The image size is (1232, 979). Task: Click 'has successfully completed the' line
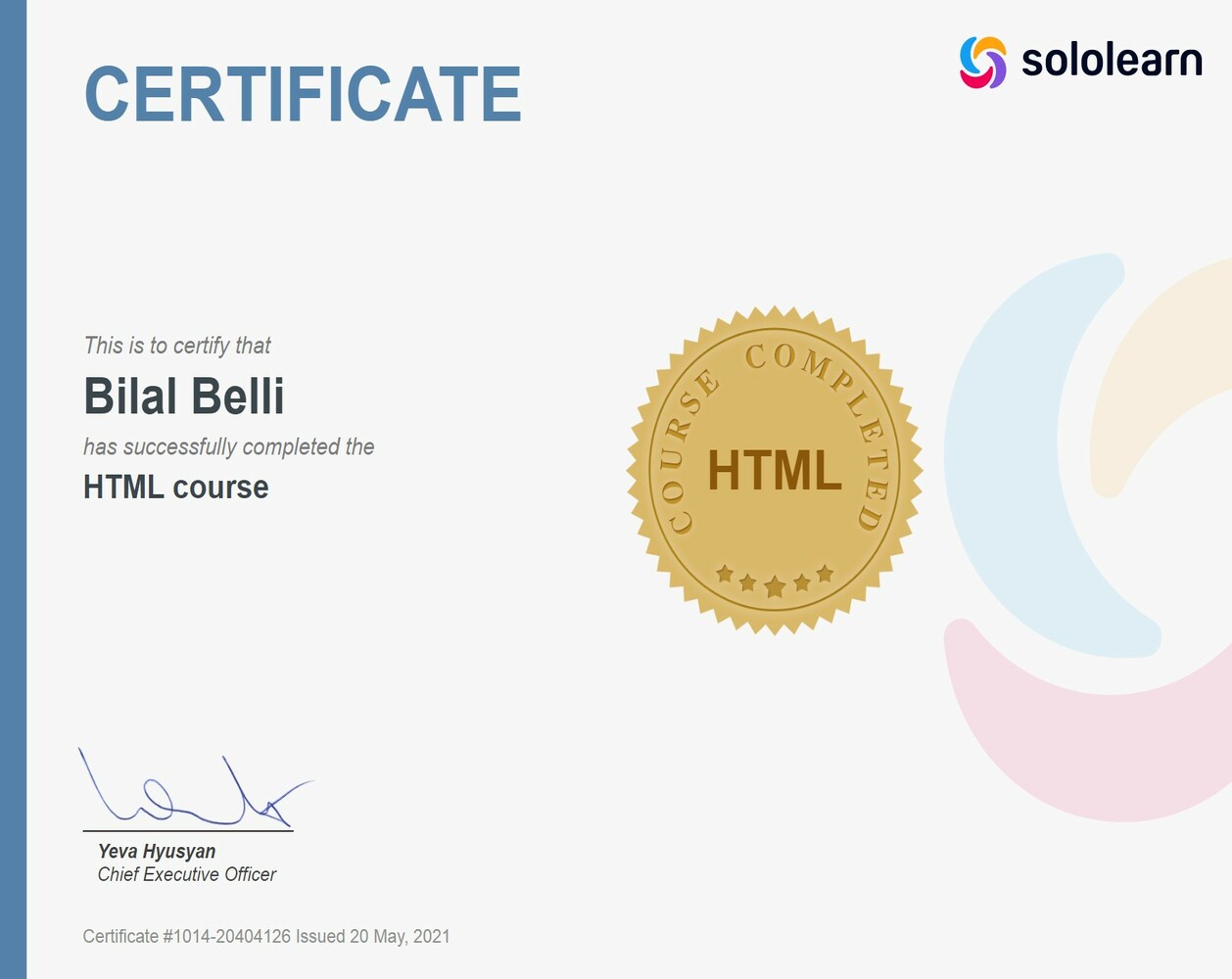point(229,446)
